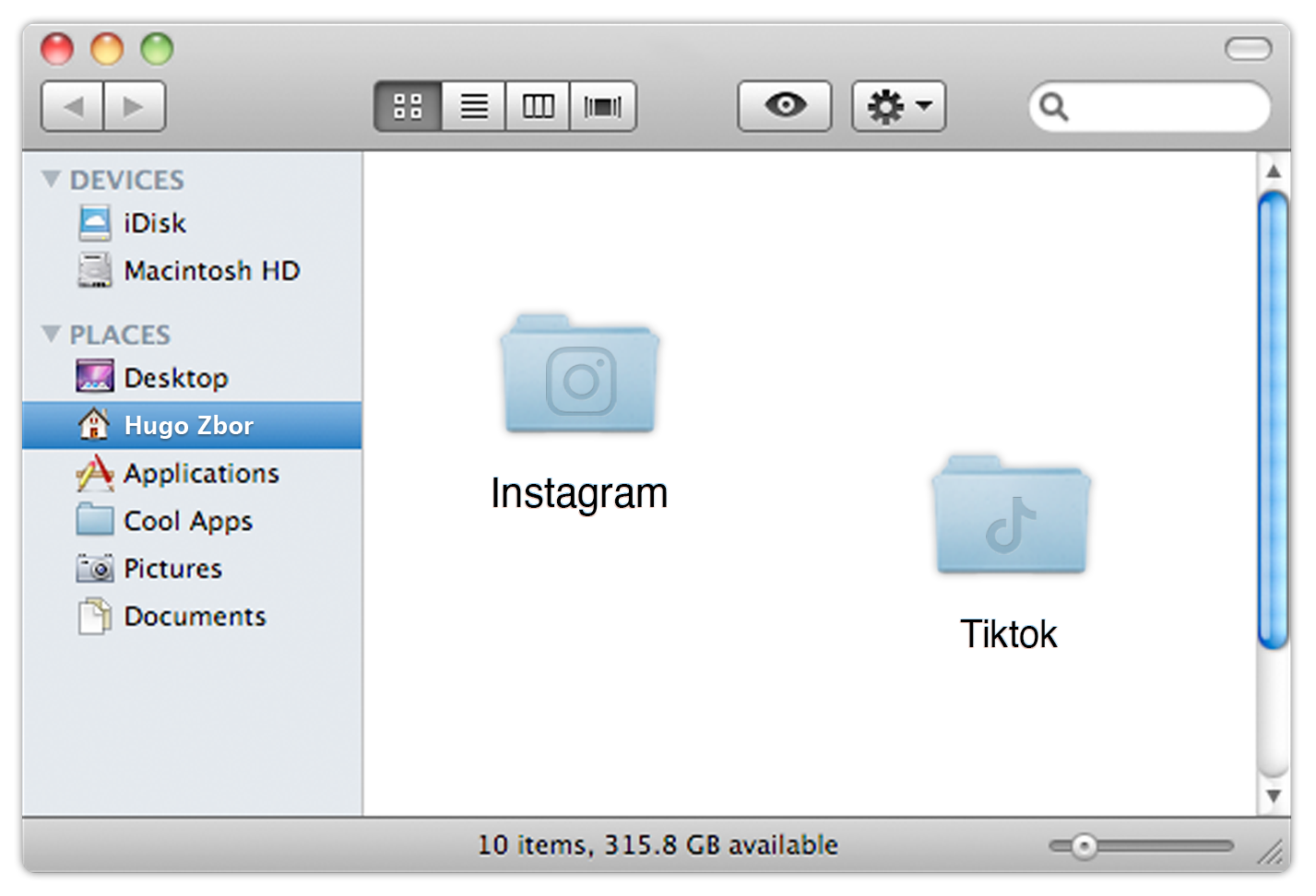This screenshot has height=896, width=1316.
Task: Open the gear Action menu
Action: click(x=898, y=107)
